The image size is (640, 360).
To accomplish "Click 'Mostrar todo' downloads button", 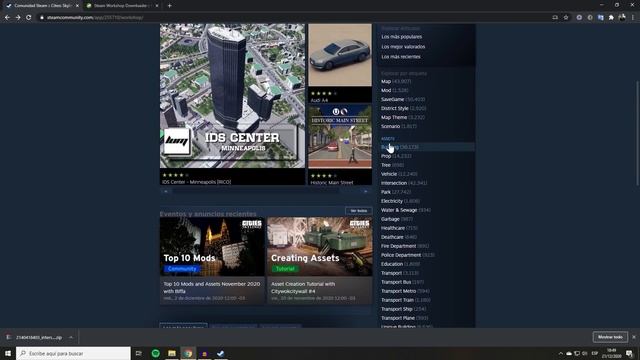I will (x=610, y=337).
